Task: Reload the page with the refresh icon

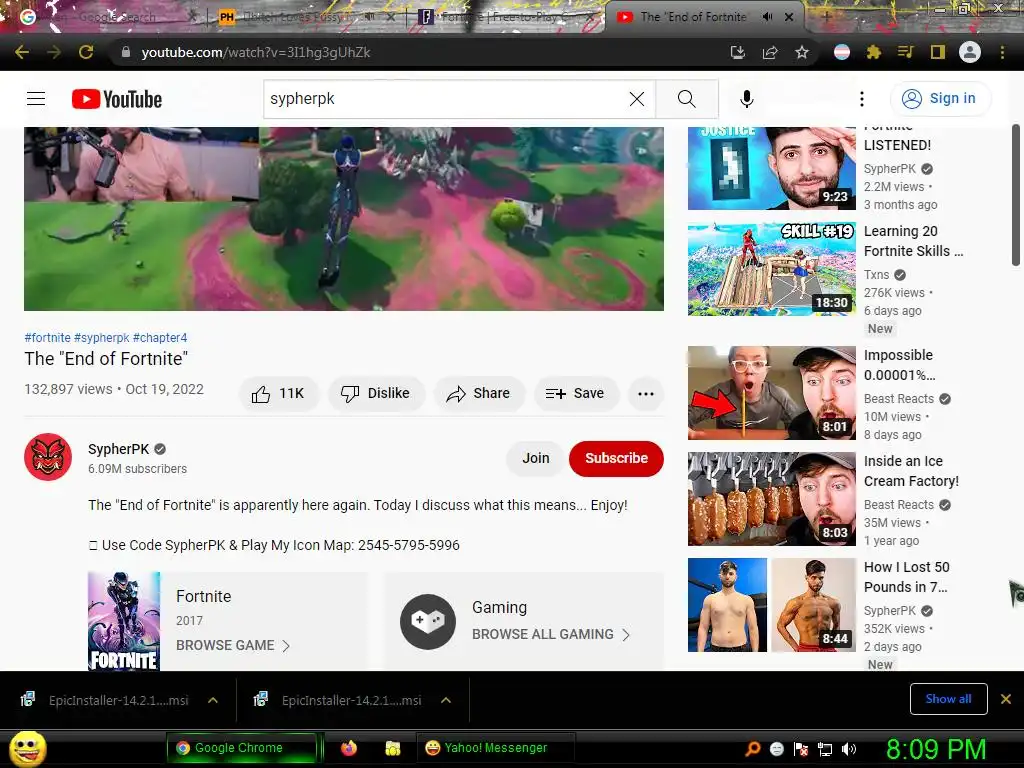Action: tap(86, 52)
